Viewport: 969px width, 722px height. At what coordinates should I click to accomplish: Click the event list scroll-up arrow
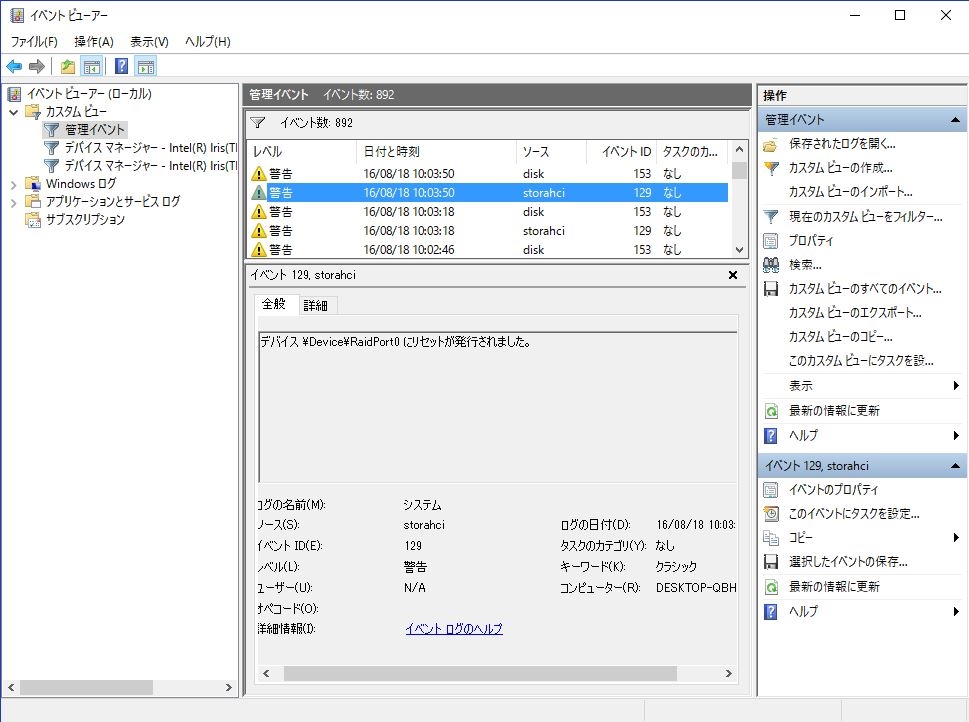tap(739, 150)
